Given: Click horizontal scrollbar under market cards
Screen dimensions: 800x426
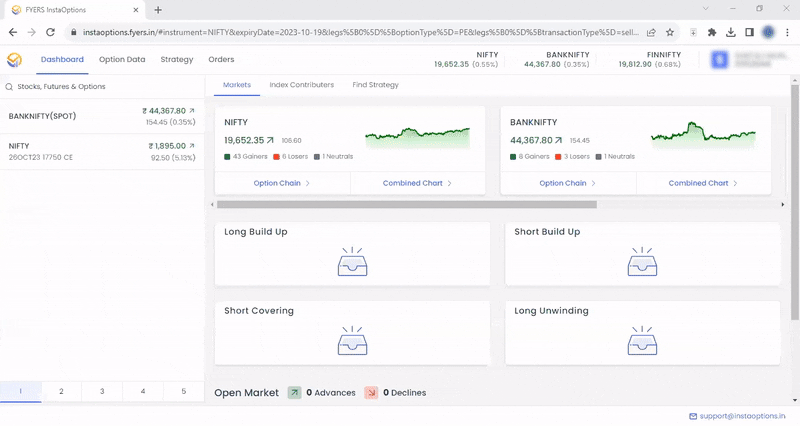Looking at the screenshot, I should pyautogui.click(x=407, y=205).
